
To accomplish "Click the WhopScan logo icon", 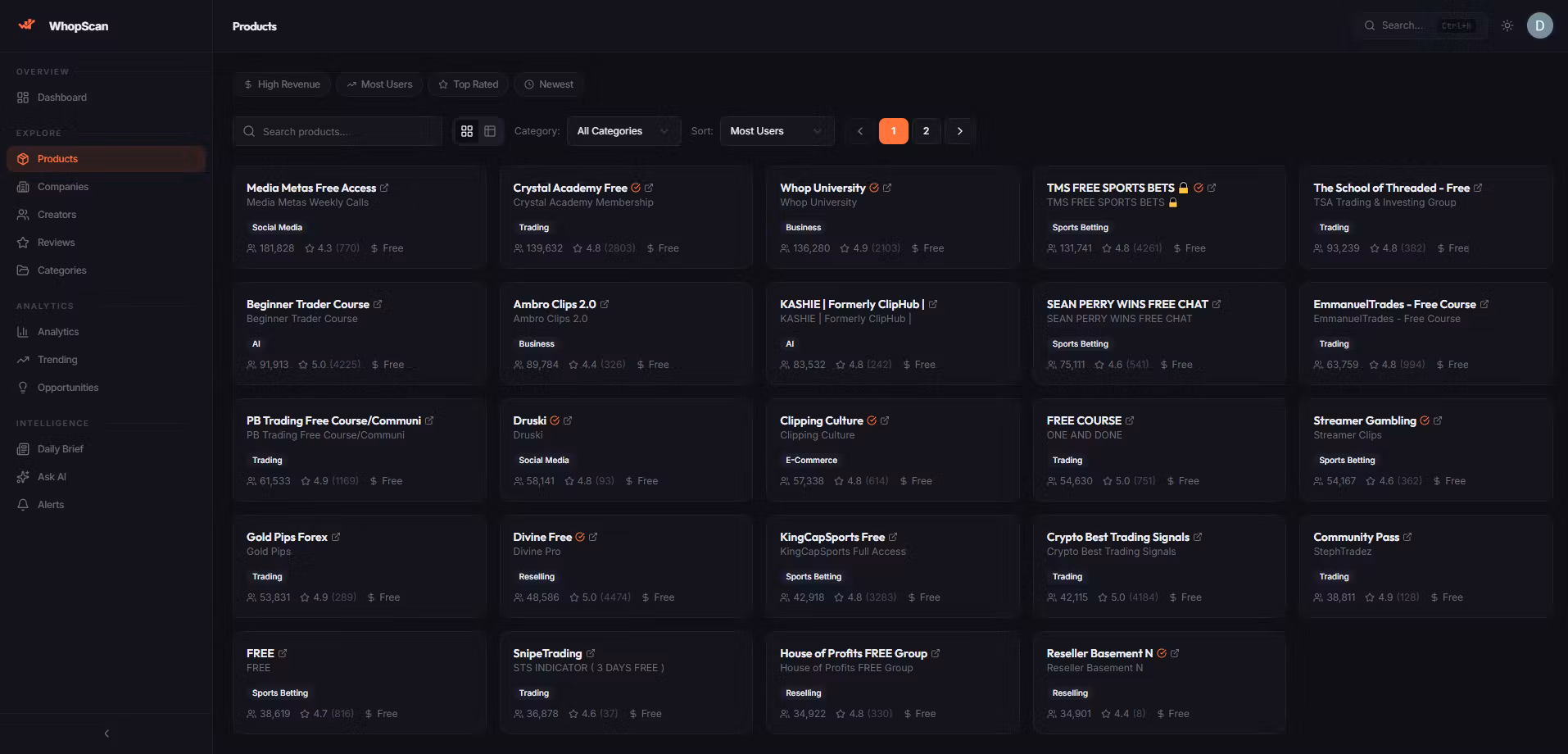I will tap(27, 25).
